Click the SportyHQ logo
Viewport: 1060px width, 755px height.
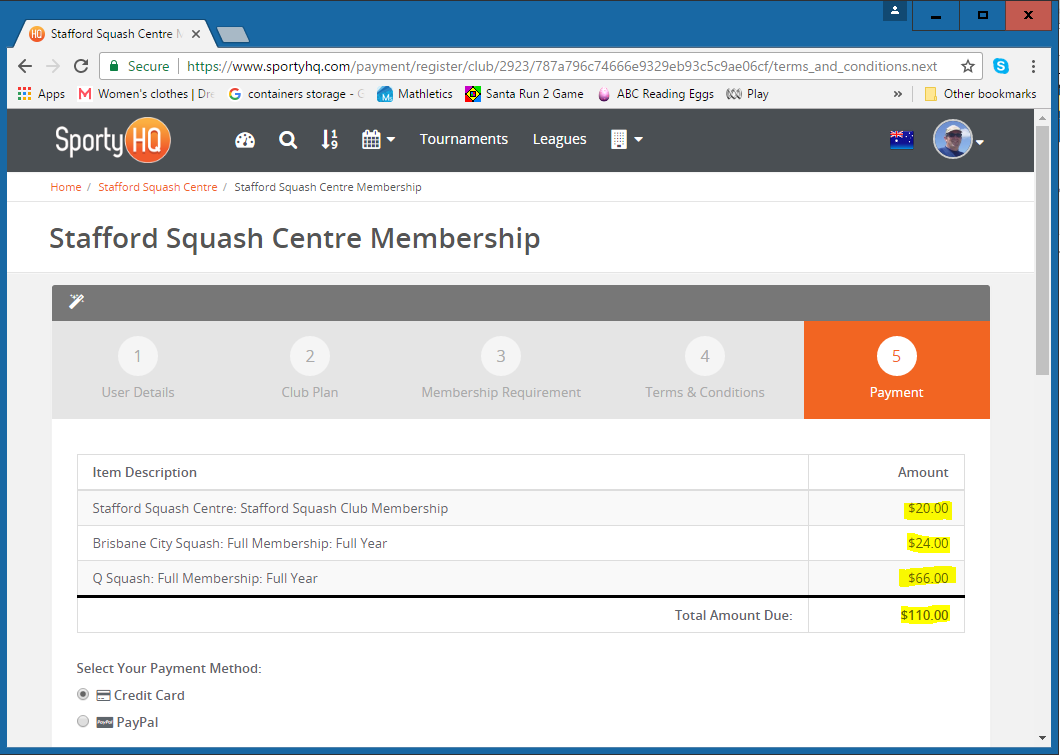point(113,140)
